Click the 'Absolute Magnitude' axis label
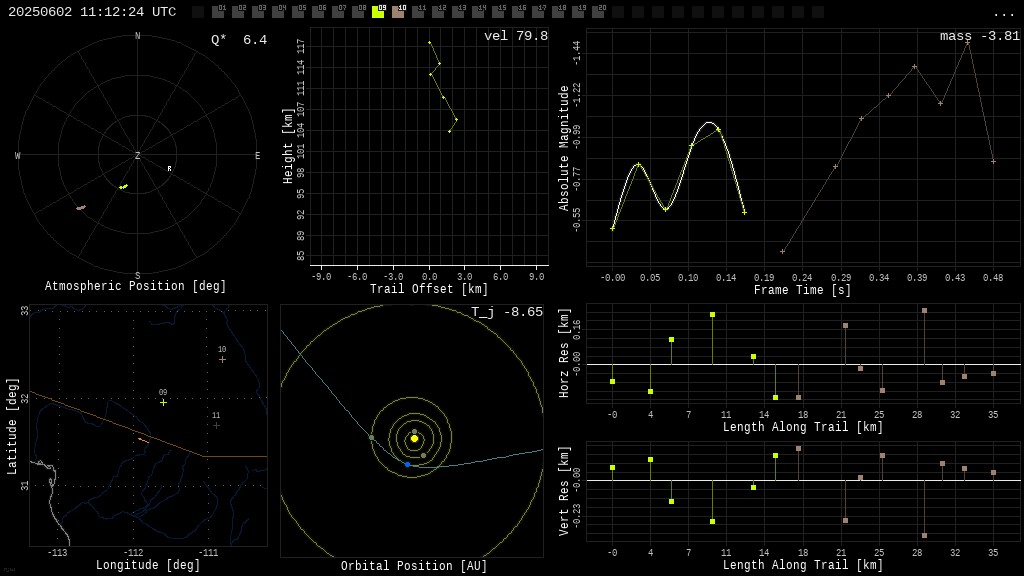This screenshot has height=576, width=1024. pos(564,148)
